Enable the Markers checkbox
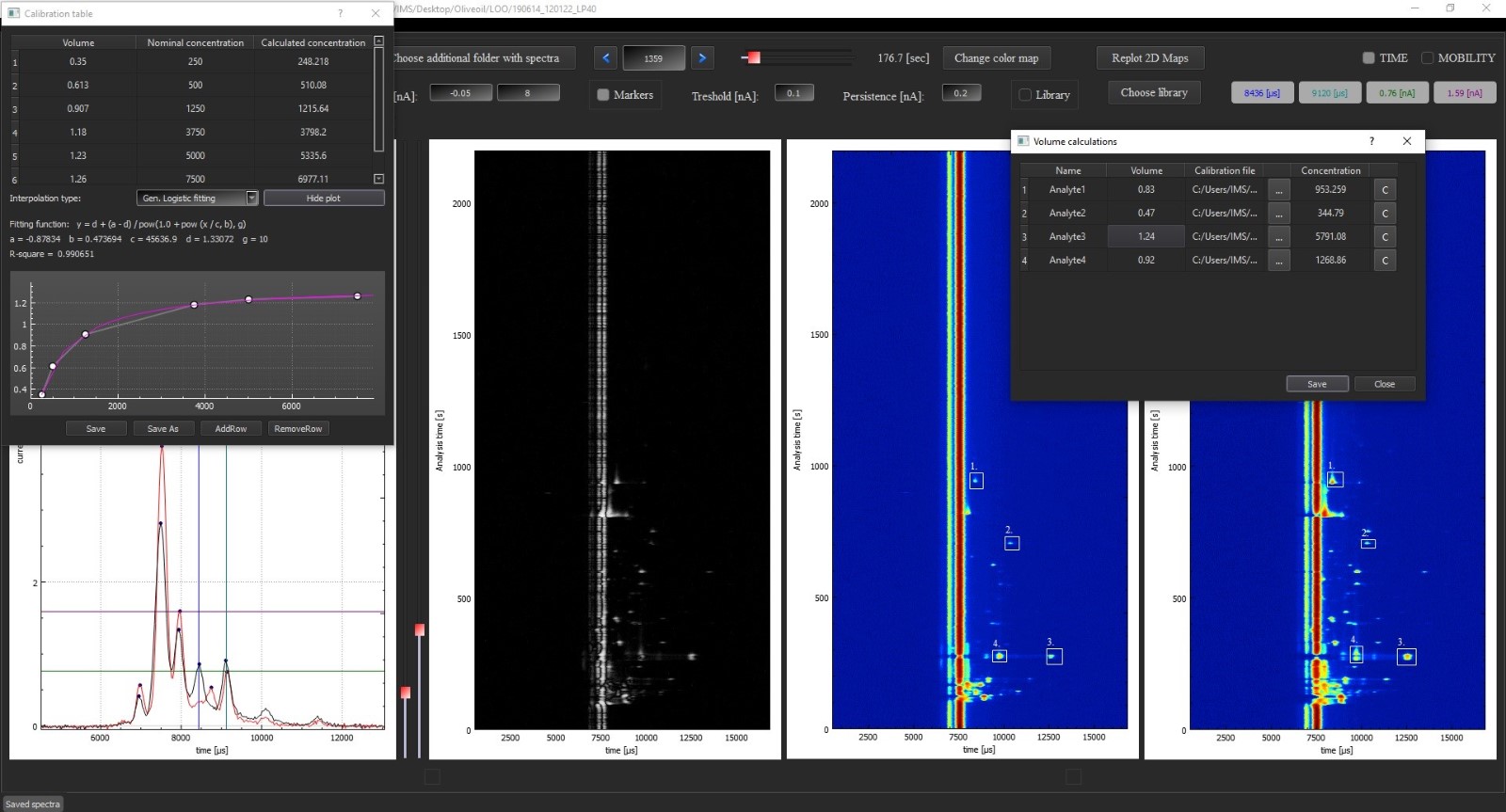This screenshot has height=812, width=1506. pyautogui.click(x=603, y=95)
